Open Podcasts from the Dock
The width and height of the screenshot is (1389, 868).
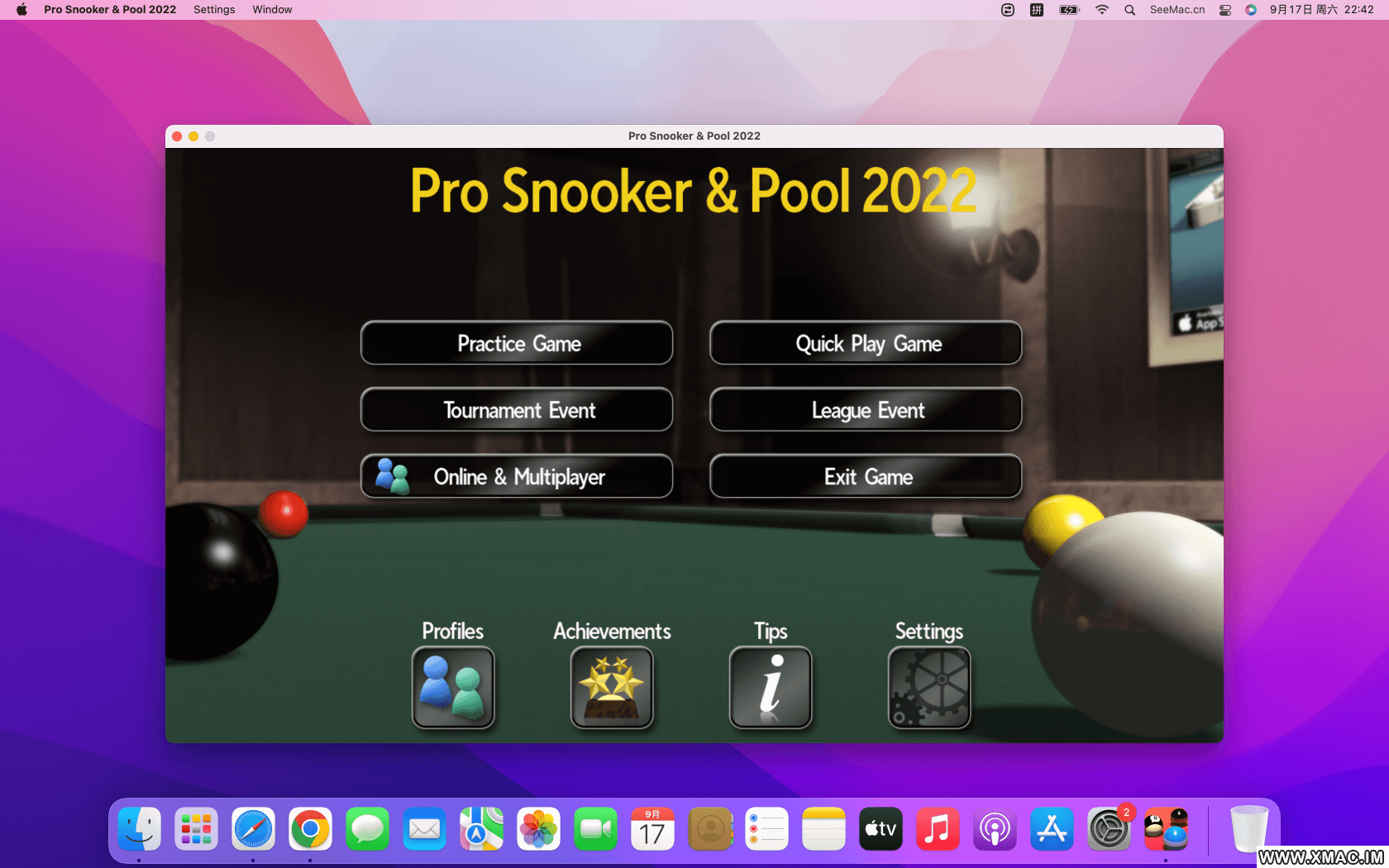click(995, 829)
